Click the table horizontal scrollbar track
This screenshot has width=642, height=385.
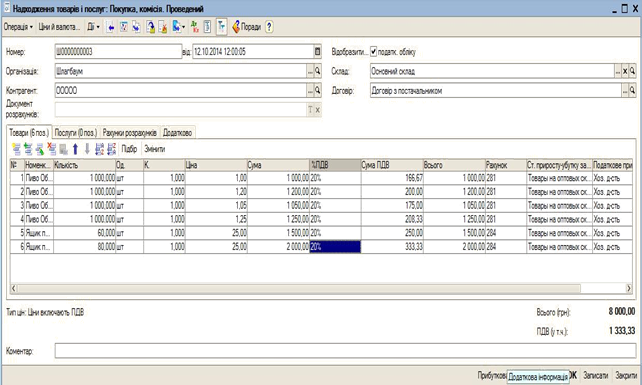pos(299,288)
